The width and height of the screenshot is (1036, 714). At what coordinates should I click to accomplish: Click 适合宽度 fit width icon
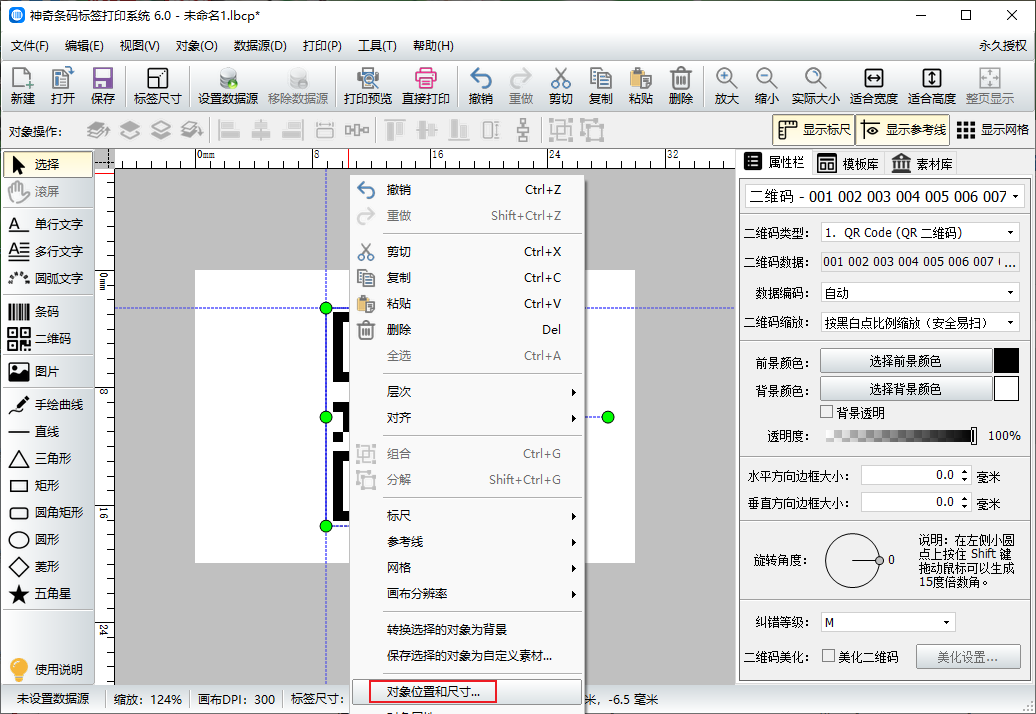coord(873,86)
